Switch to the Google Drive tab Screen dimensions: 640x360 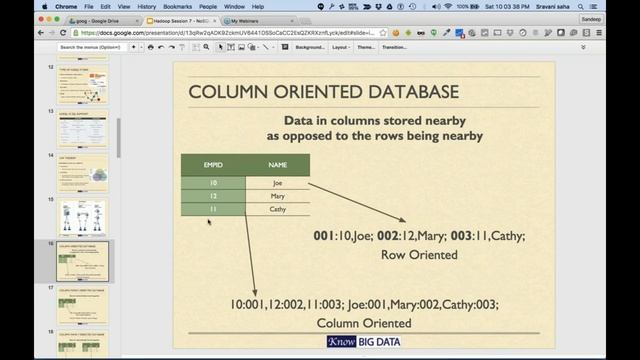[104, 21]
